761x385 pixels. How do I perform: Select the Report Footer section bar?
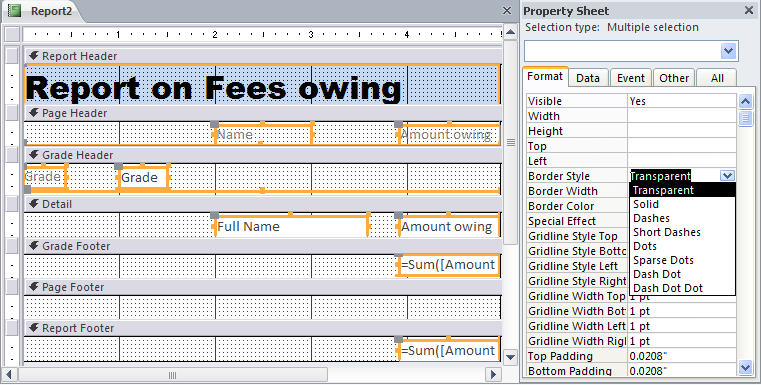pos(263,328)
